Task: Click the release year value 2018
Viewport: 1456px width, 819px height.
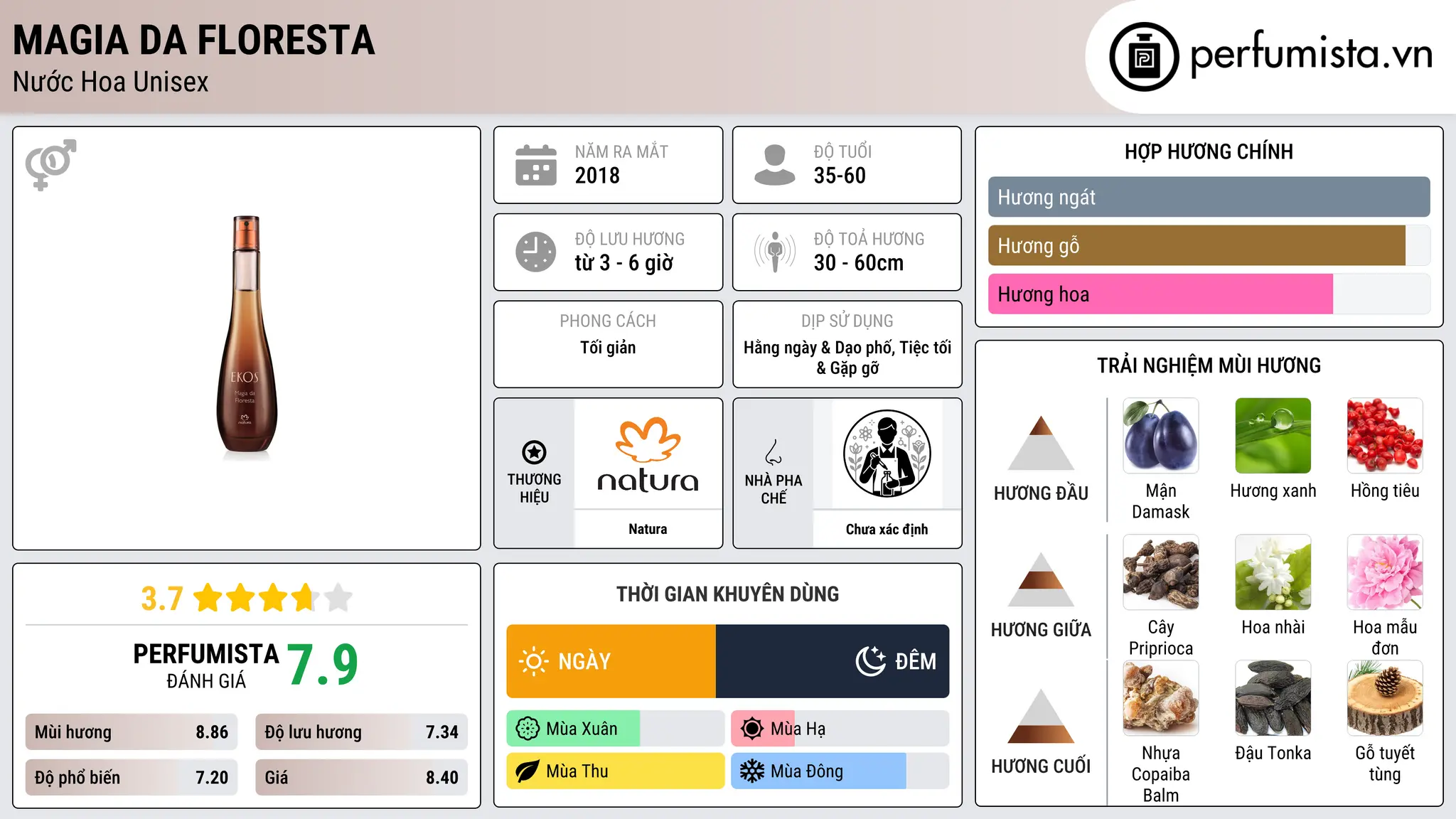Action: click(x=597, y=176)
